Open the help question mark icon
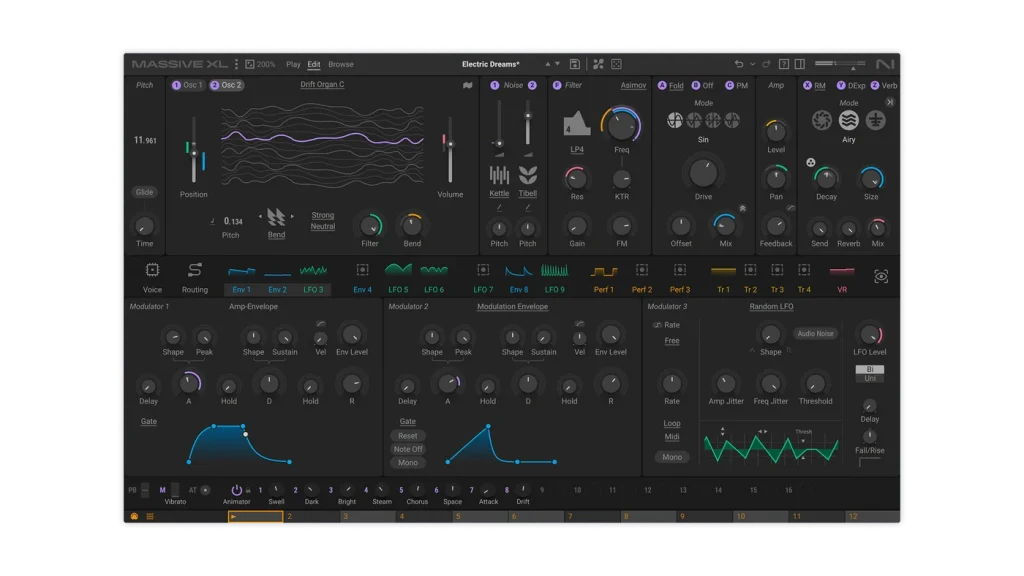This screenshot has height=576, width=1024. click(x=784, y=64)
